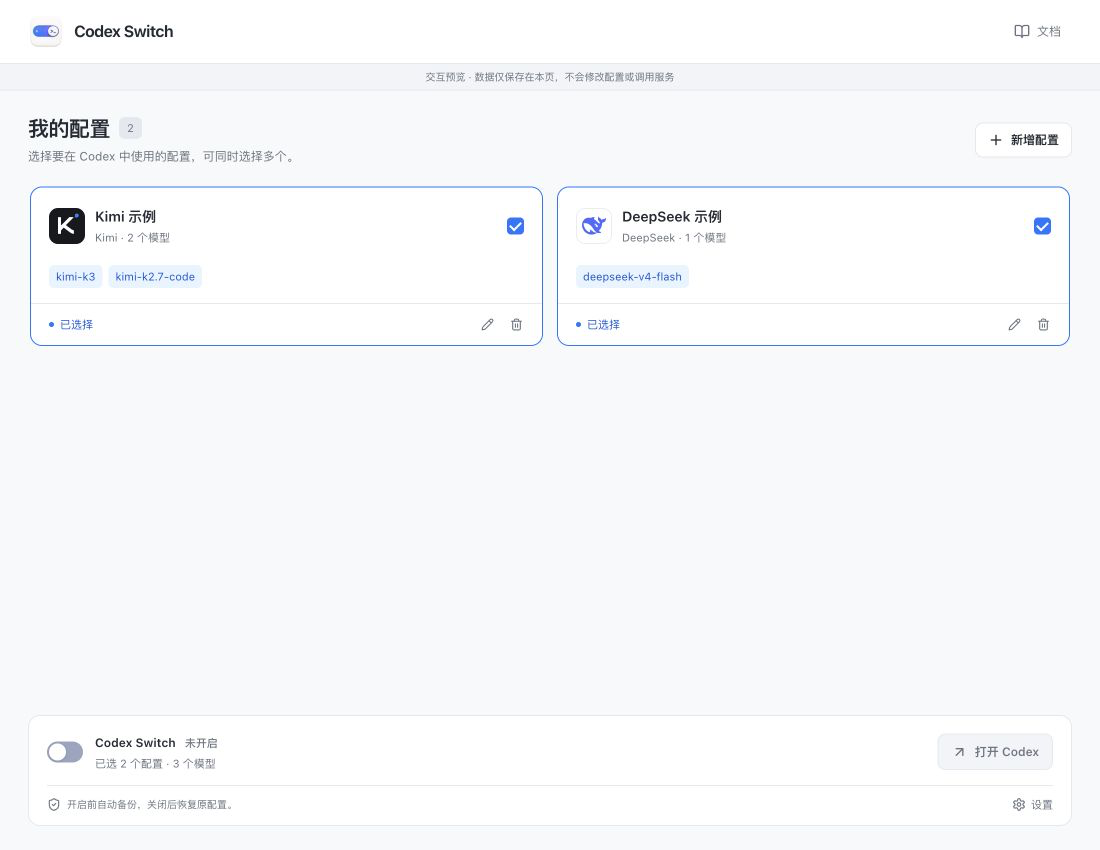Click the kimi-k2.7-code model tag
1100x850 pixels.
pos(155,276)
